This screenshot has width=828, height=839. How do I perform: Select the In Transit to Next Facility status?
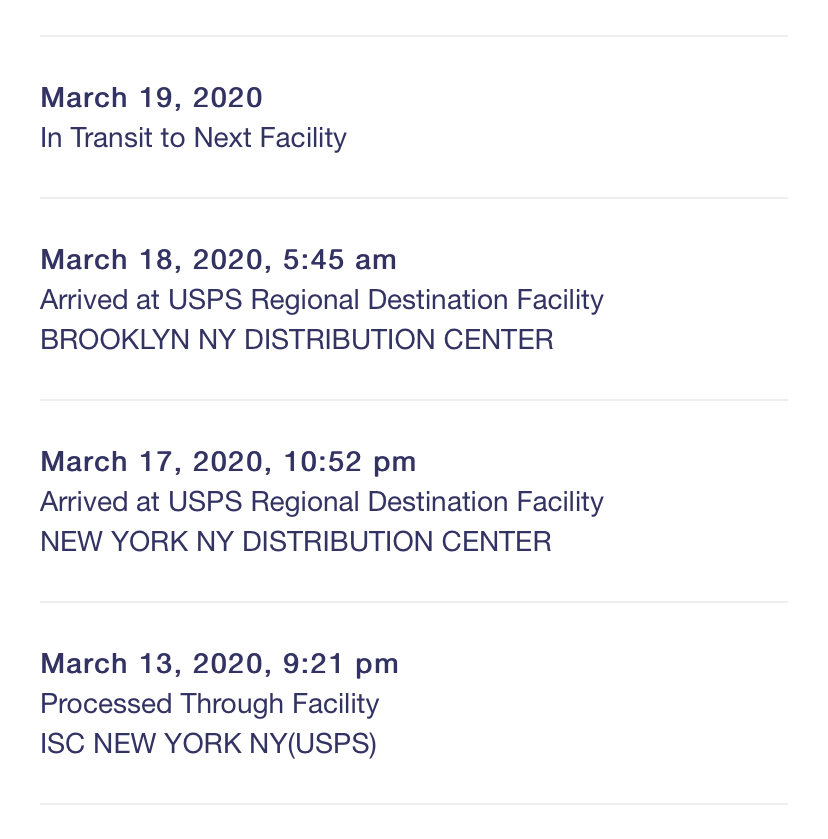tap(193, 138)
